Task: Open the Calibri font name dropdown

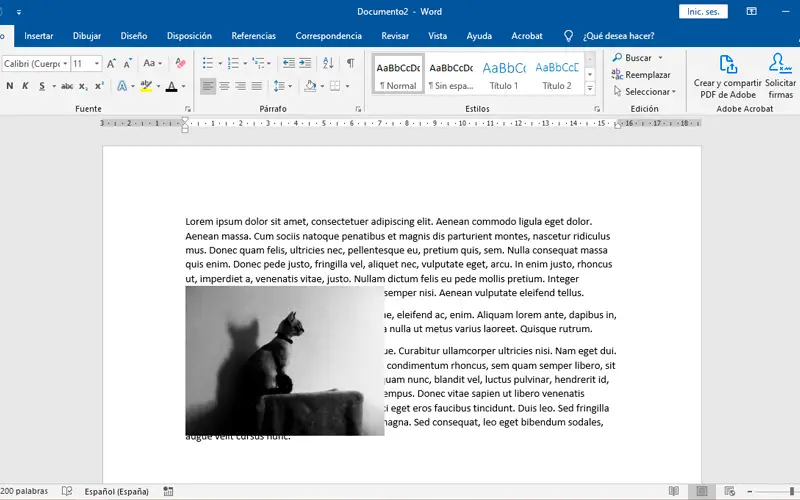Action: click(x=63, y=63)
